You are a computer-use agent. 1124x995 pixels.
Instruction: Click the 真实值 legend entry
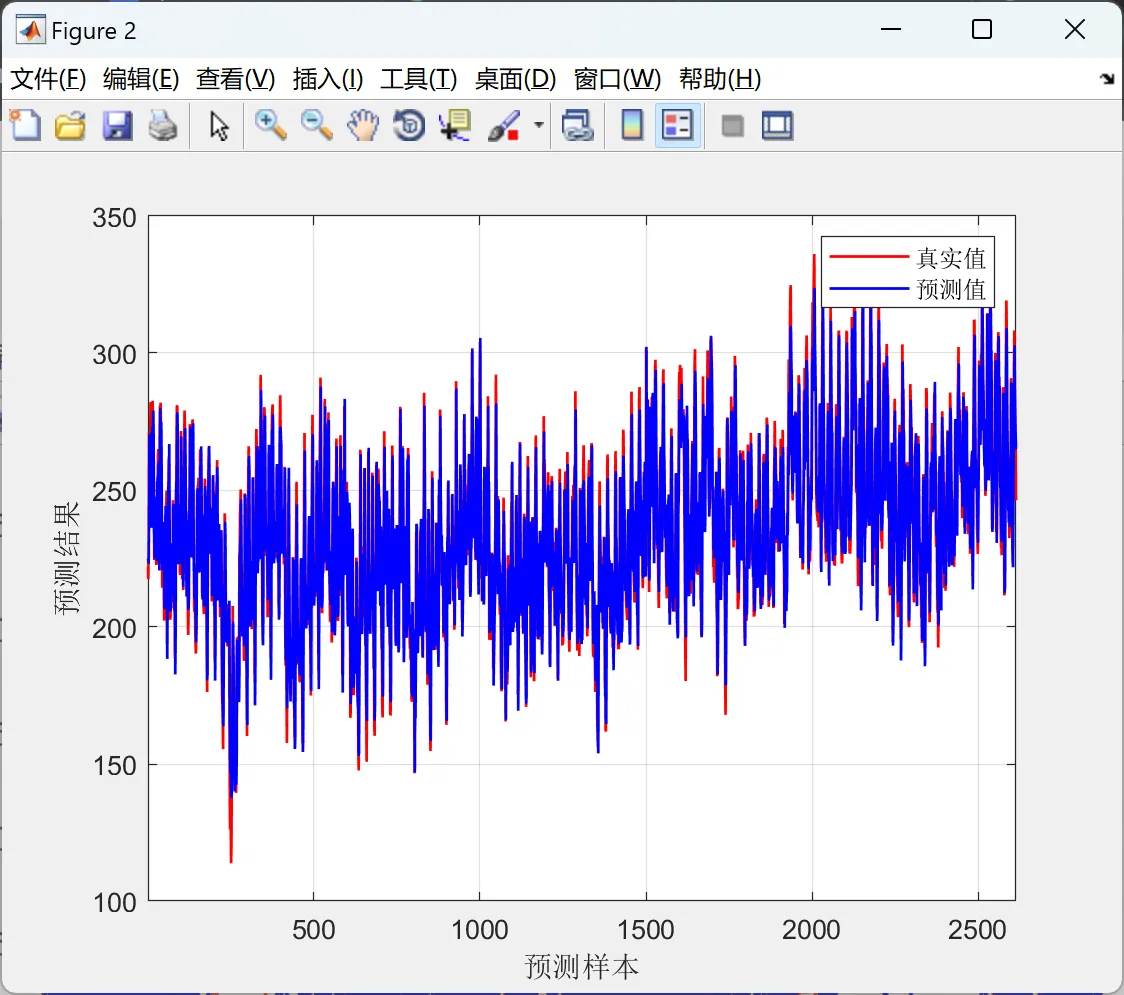click(951, 257)
